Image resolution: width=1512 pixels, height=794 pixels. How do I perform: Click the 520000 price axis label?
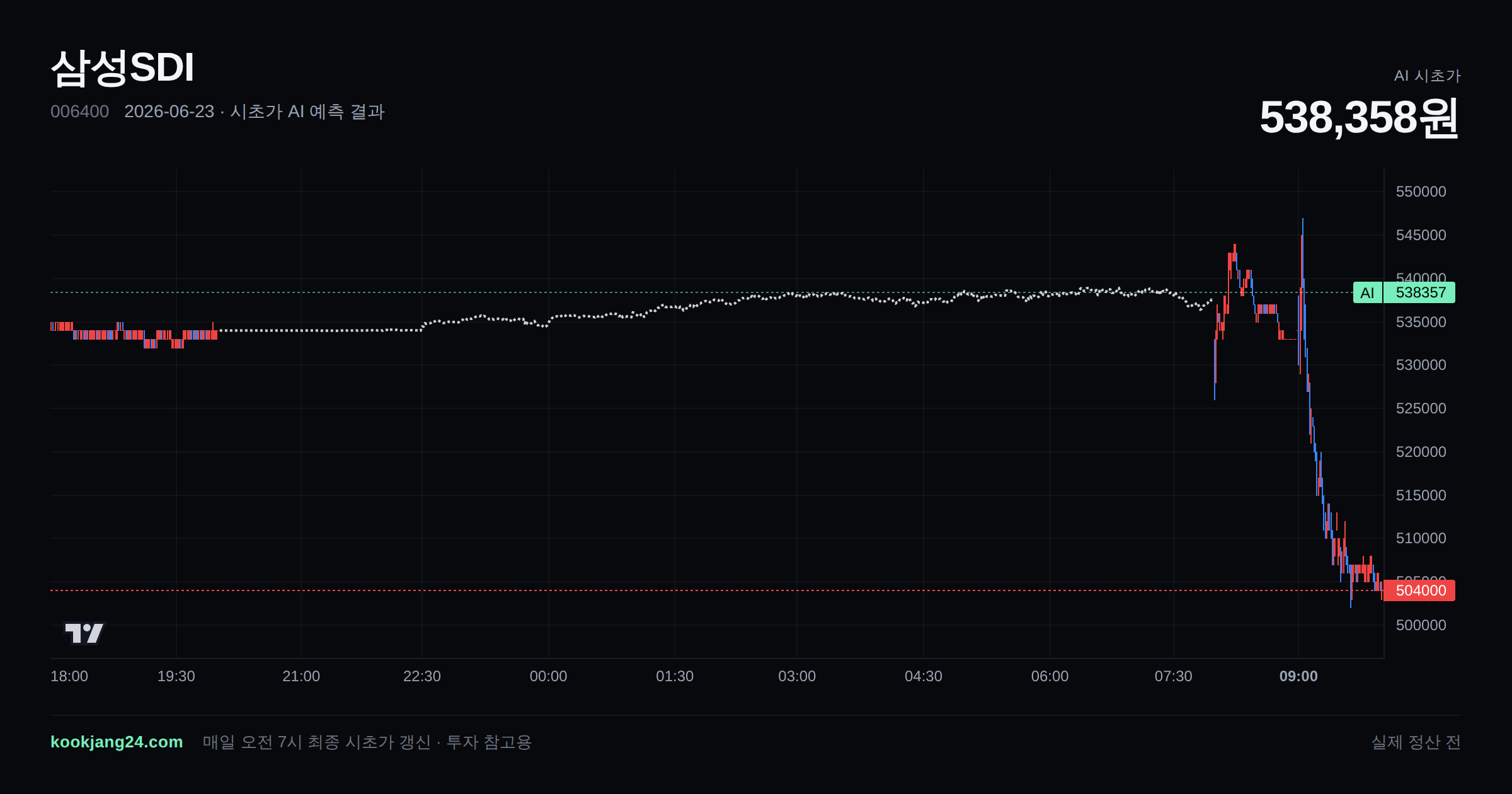1421,452
